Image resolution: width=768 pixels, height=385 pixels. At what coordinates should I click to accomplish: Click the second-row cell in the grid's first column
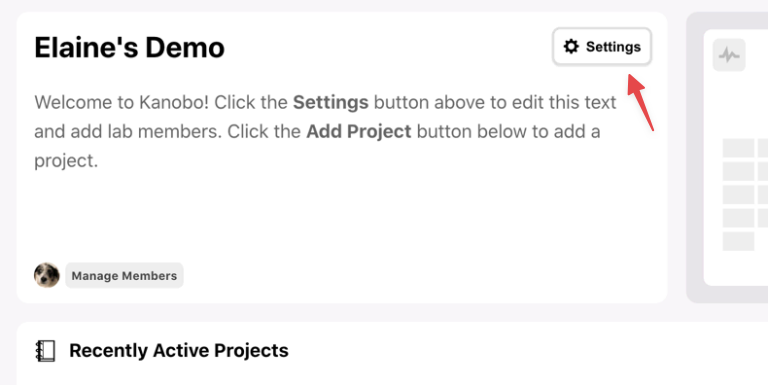tap(739, 171)
